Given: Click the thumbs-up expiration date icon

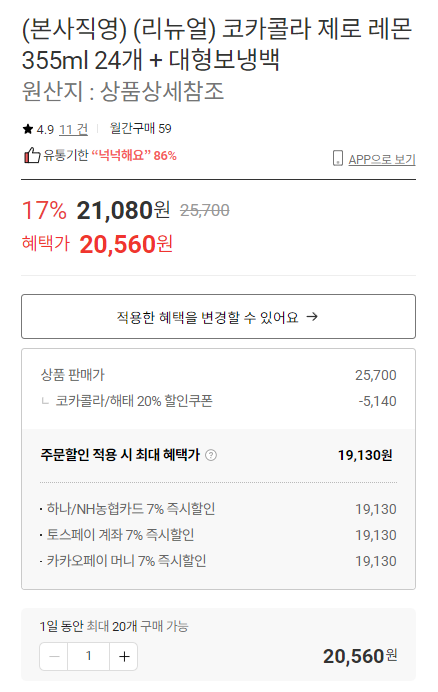Looking at the screenshot, I should tap(32, 155).
